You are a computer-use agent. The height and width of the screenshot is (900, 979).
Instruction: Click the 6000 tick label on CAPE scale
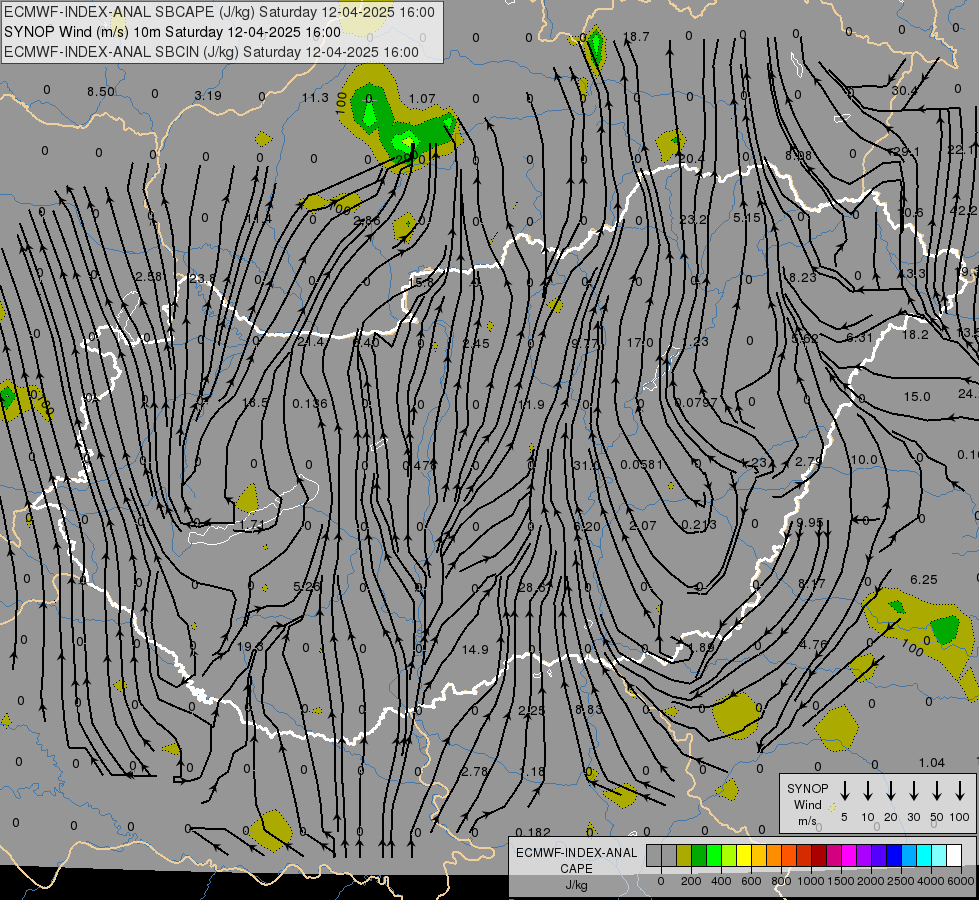click(960, 881)
